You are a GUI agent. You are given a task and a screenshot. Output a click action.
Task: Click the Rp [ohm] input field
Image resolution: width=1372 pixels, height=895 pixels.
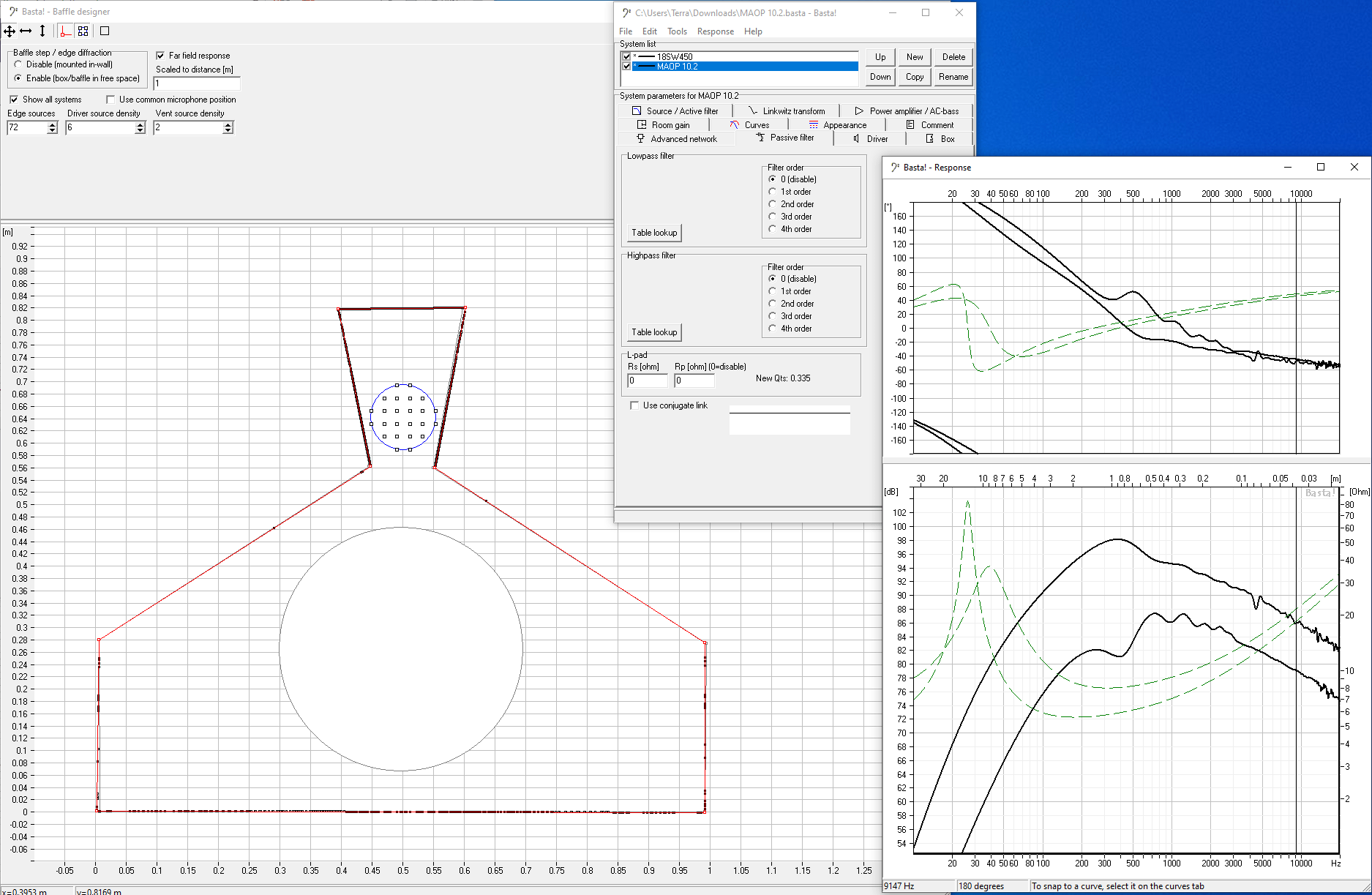(694, 381)
